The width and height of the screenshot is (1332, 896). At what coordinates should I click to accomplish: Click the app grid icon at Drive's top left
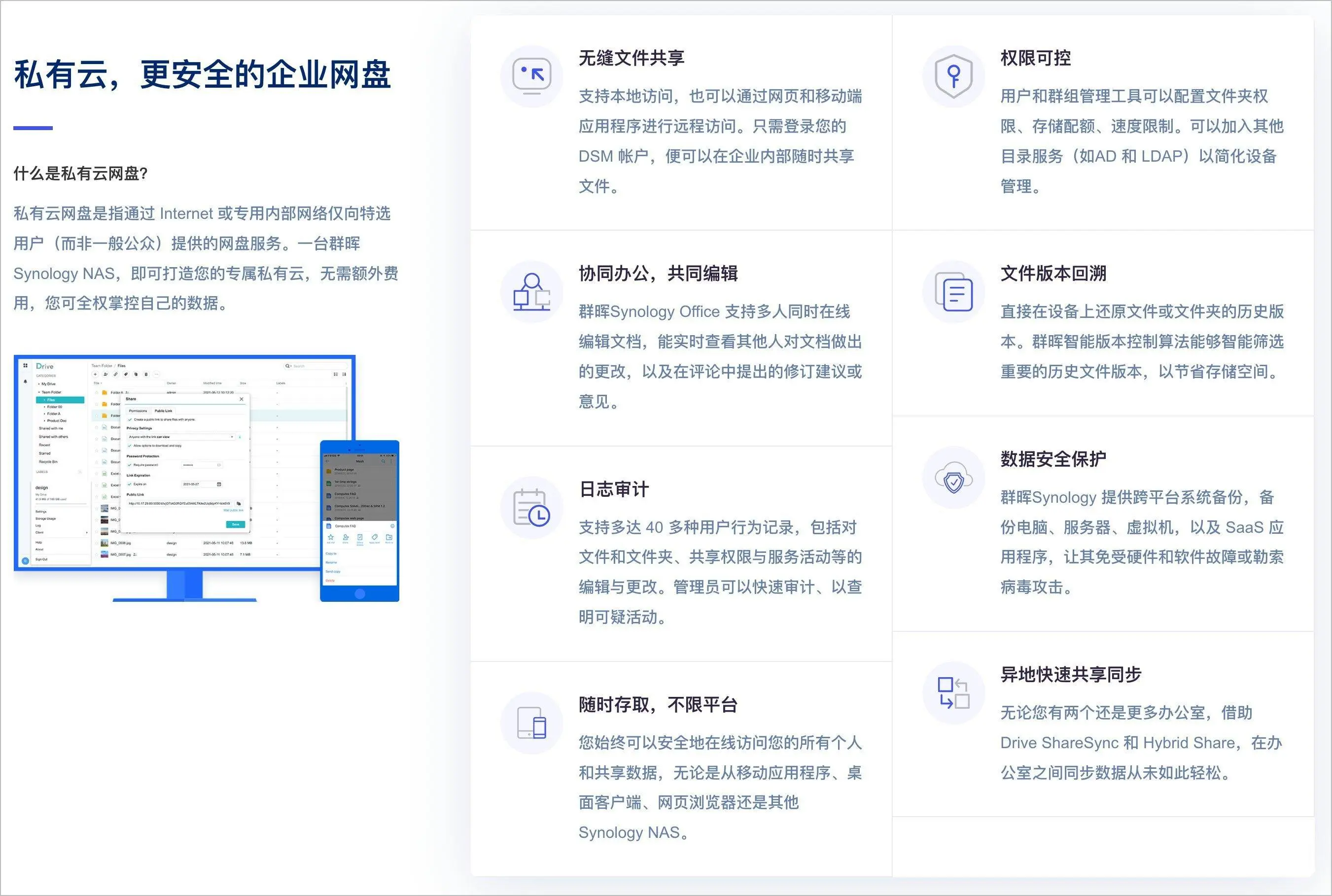click(26, 366)
